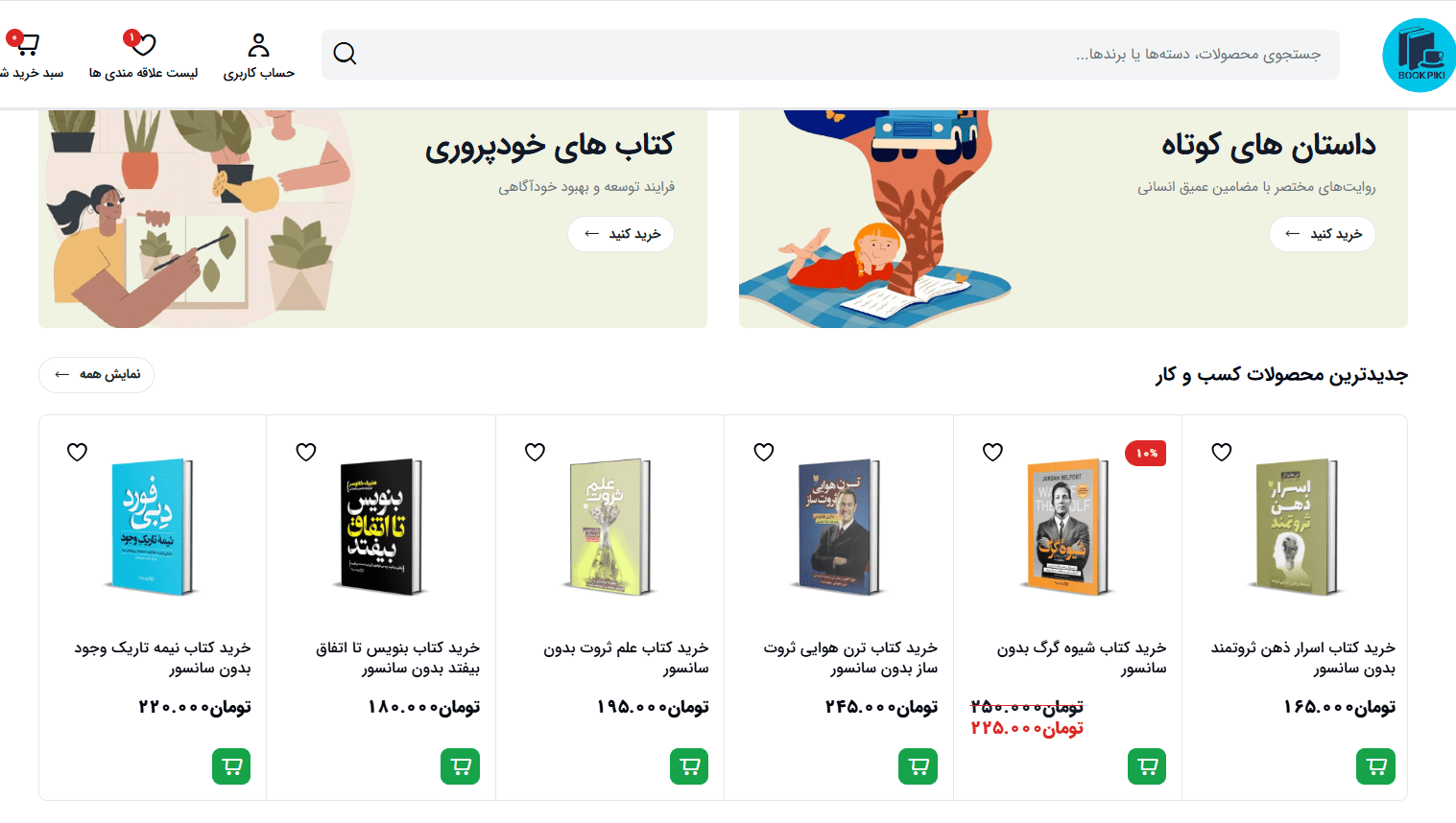Click خرید کنید on کتاب های خودپروری banner
Screen dimensions: 1456x823
pyautogui.click(x=621, y=234)
